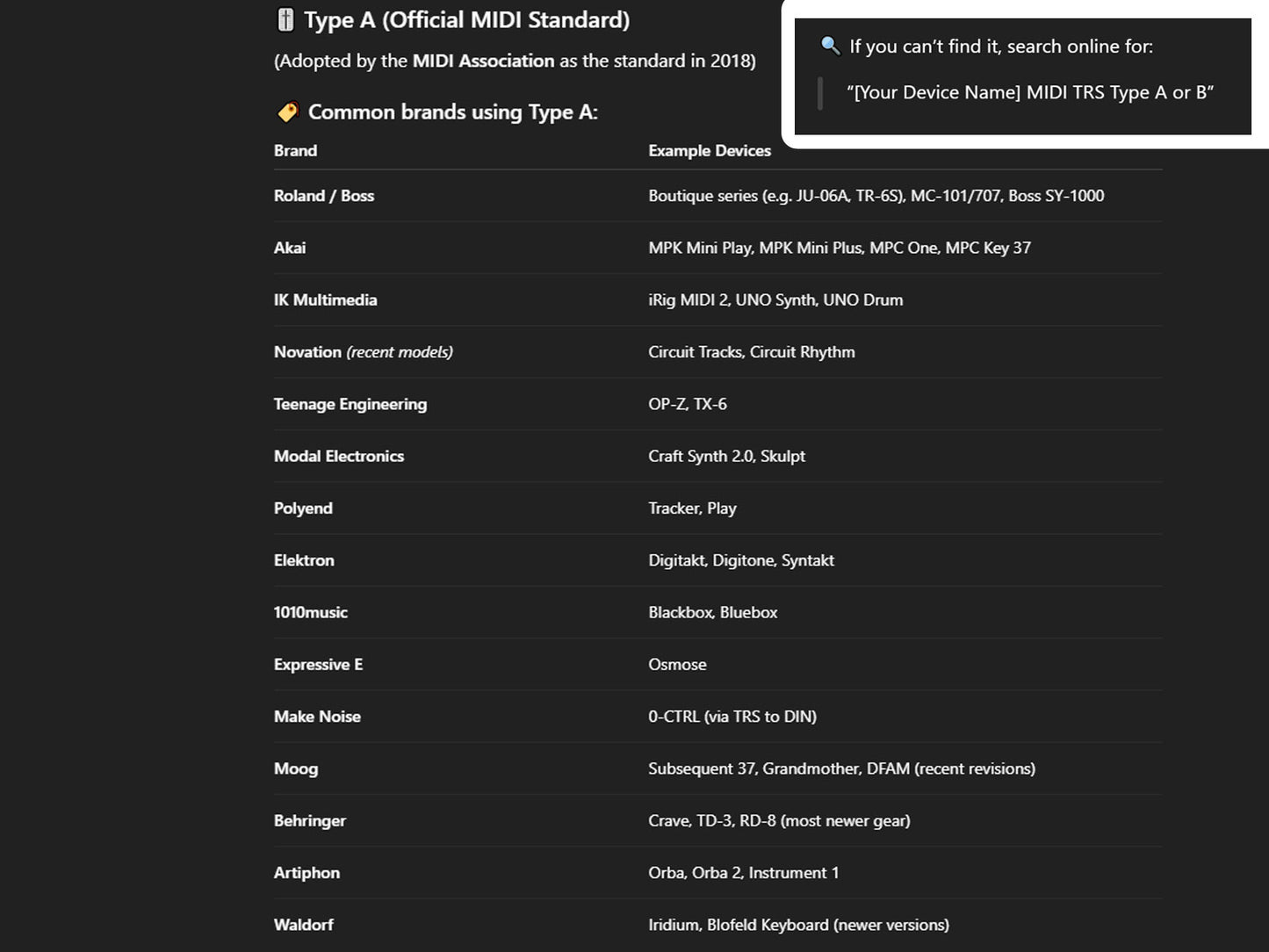The height and width of the screenshot is (952, 1269).
Task: Select the Teenage Engineering row label
Action: 350,404
